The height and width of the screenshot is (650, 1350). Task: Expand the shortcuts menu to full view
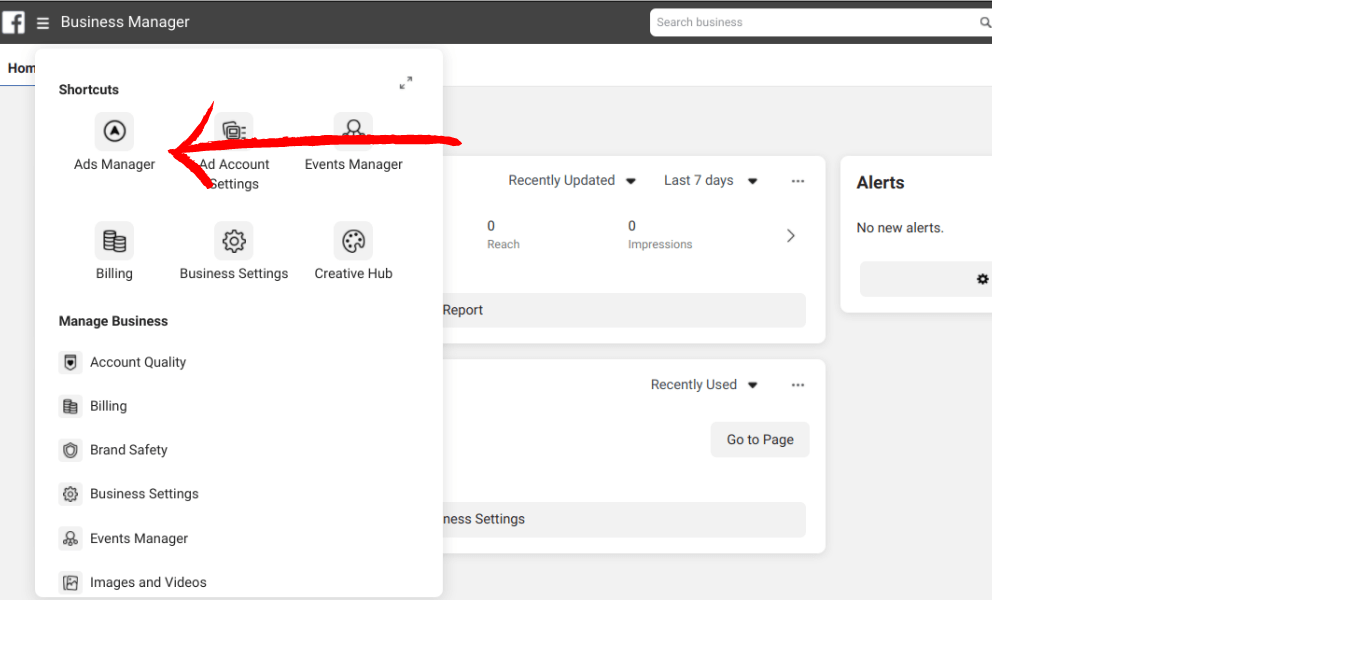[x=406, y=83]
